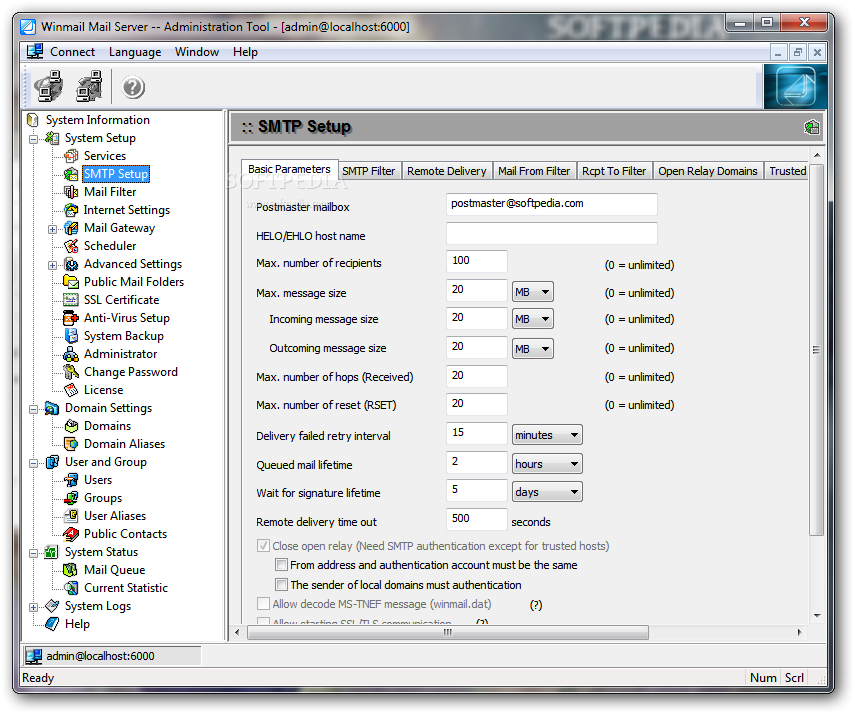Open Wait for signature lifetime days dropdown
The image size is (855, 714).
tap(547, 492)
